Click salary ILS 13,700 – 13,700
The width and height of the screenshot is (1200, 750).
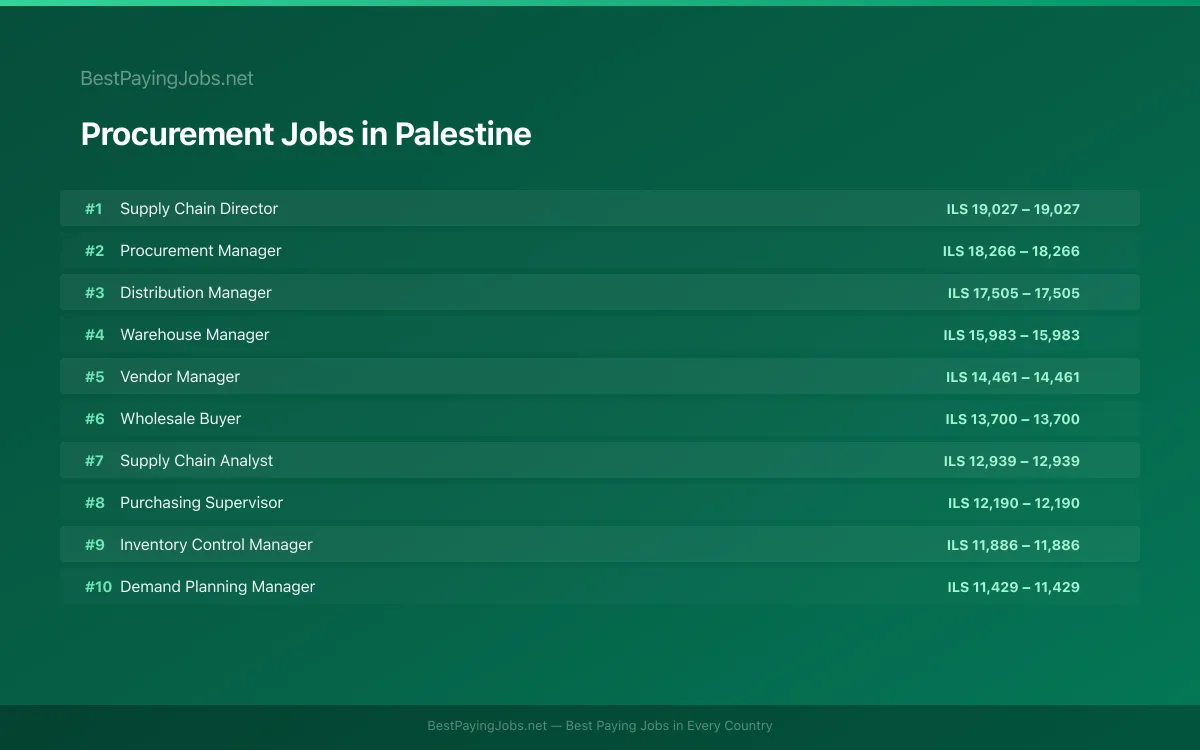pos(1013,419)
